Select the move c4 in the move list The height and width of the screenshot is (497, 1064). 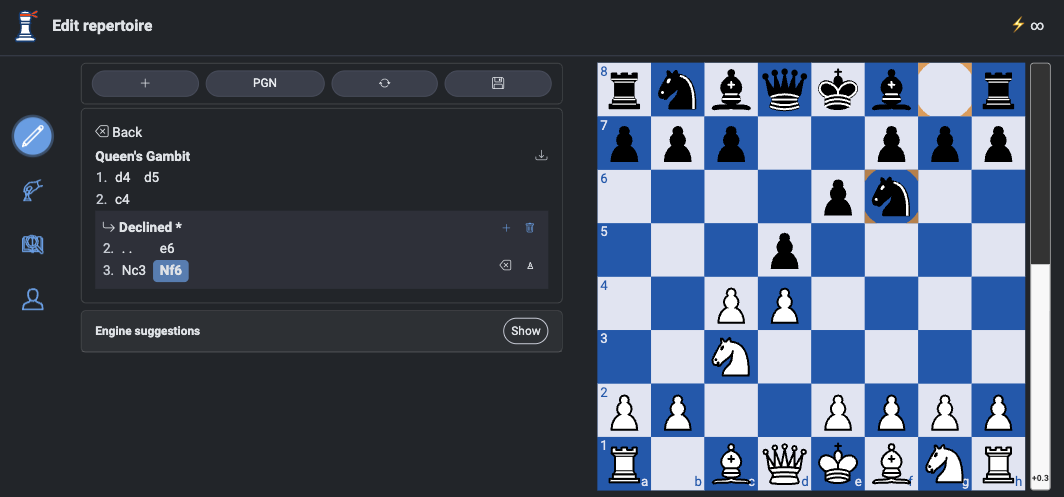coord(123,200)
